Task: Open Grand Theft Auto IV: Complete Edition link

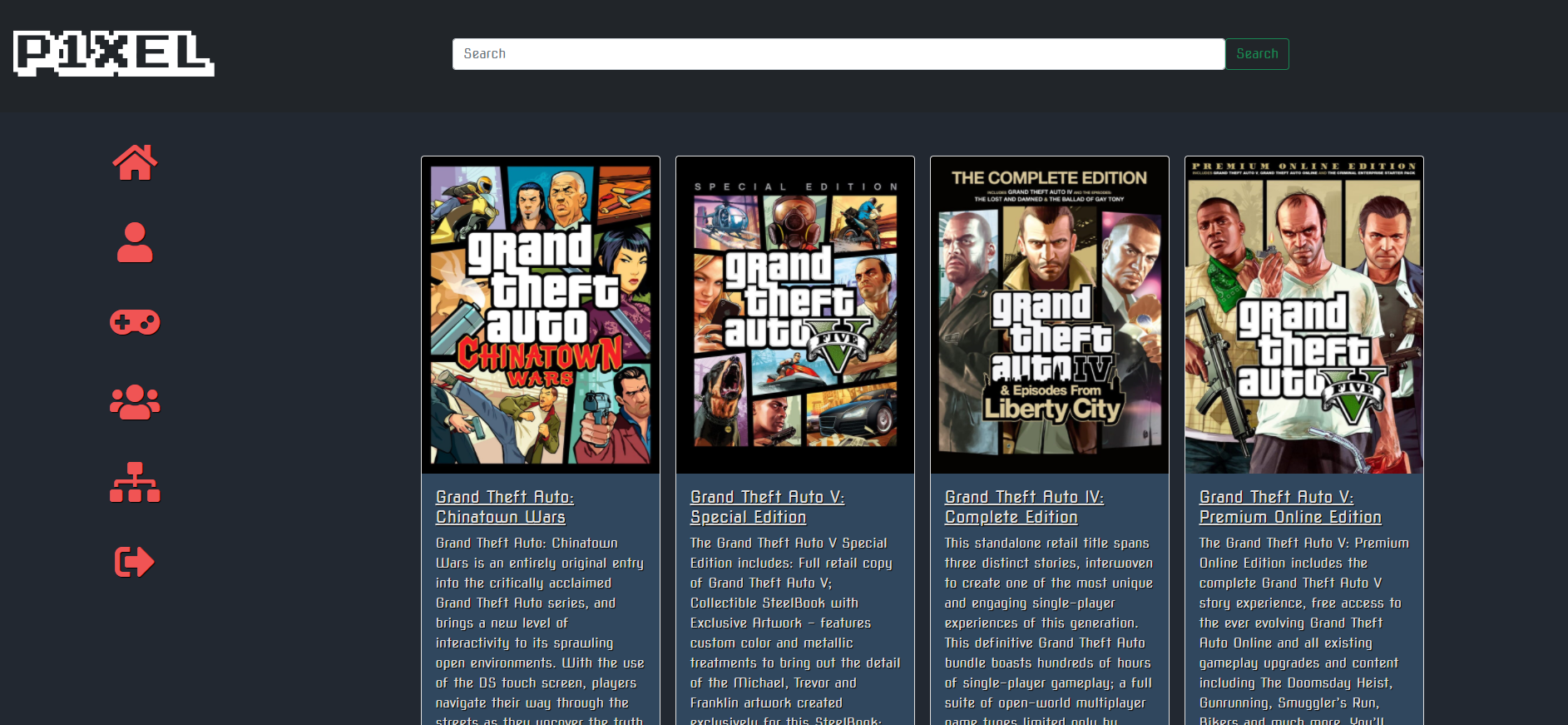Action: pyautogui.click(x=1024, y=507)
